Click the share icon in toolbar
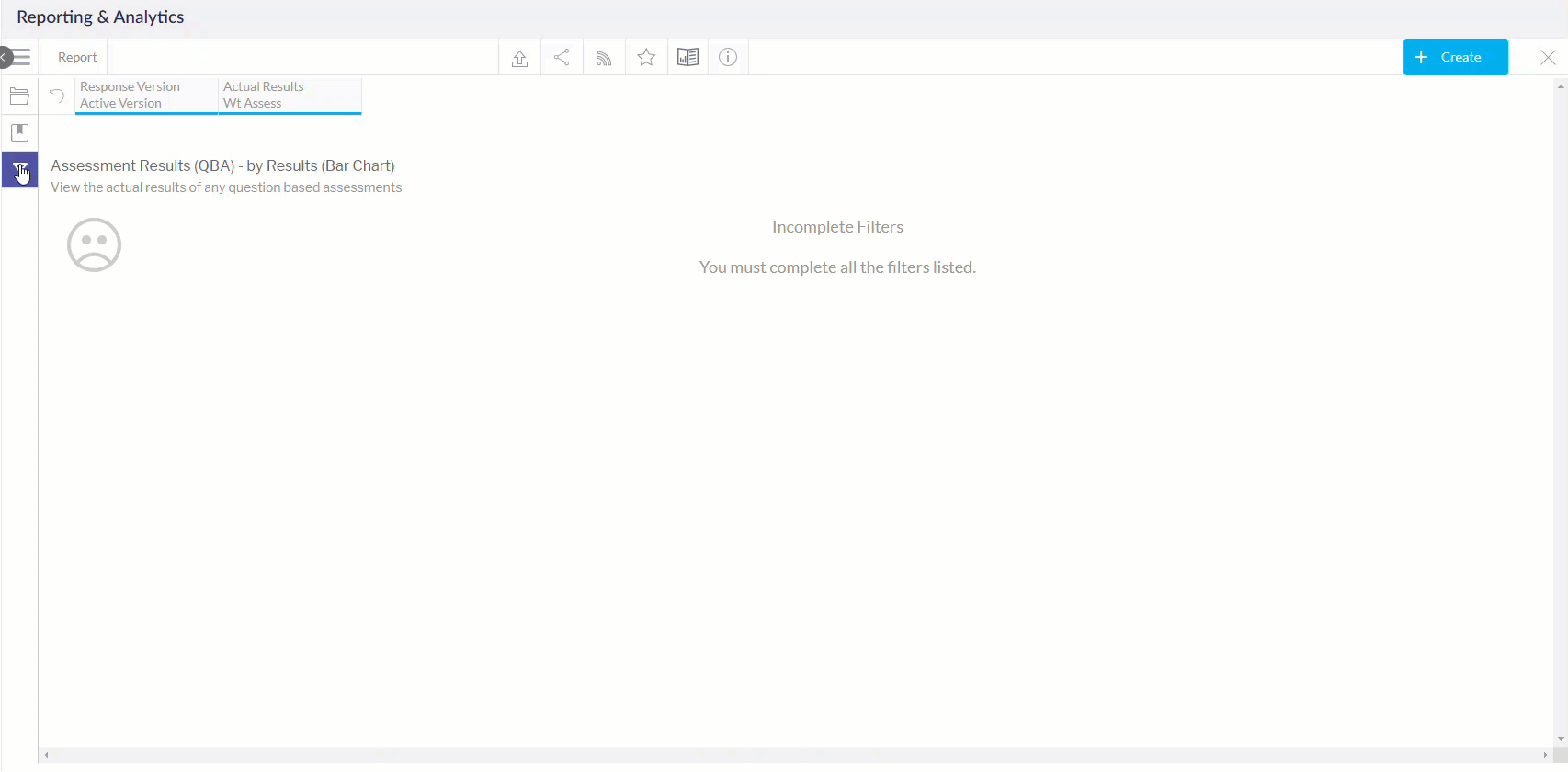 562,58
